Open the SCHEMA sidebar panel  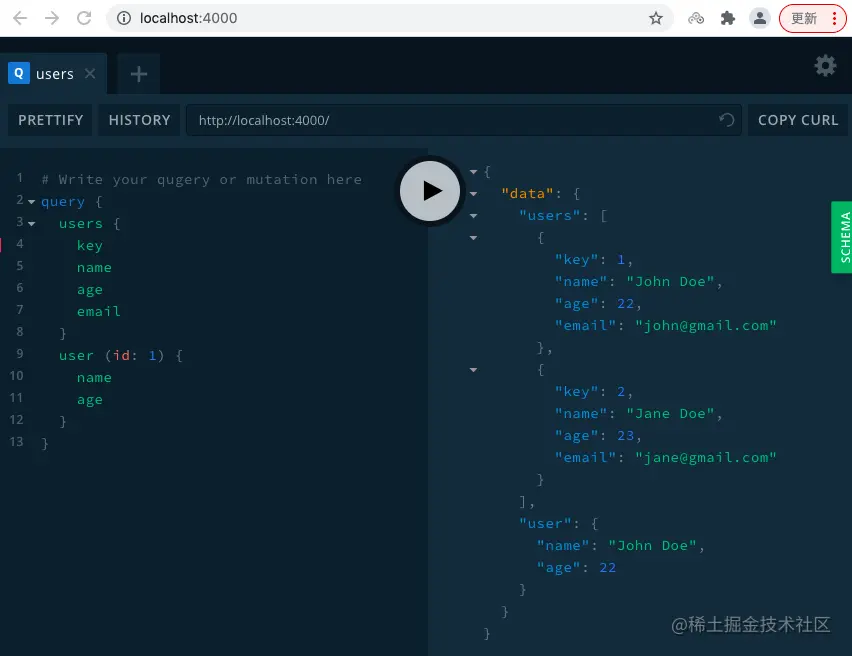click(x=843, y=237)
